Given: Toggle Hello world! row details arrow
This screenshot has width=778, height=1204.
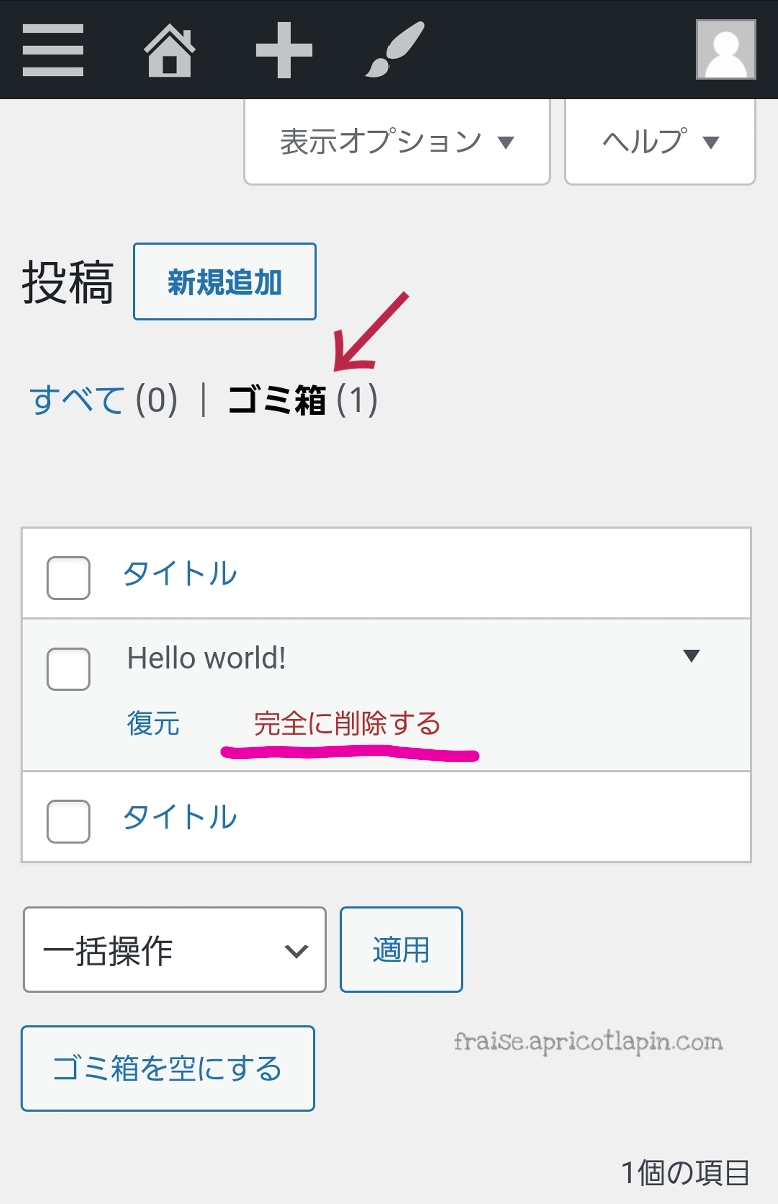Looking at the screenshot, I should click(691, 656).
